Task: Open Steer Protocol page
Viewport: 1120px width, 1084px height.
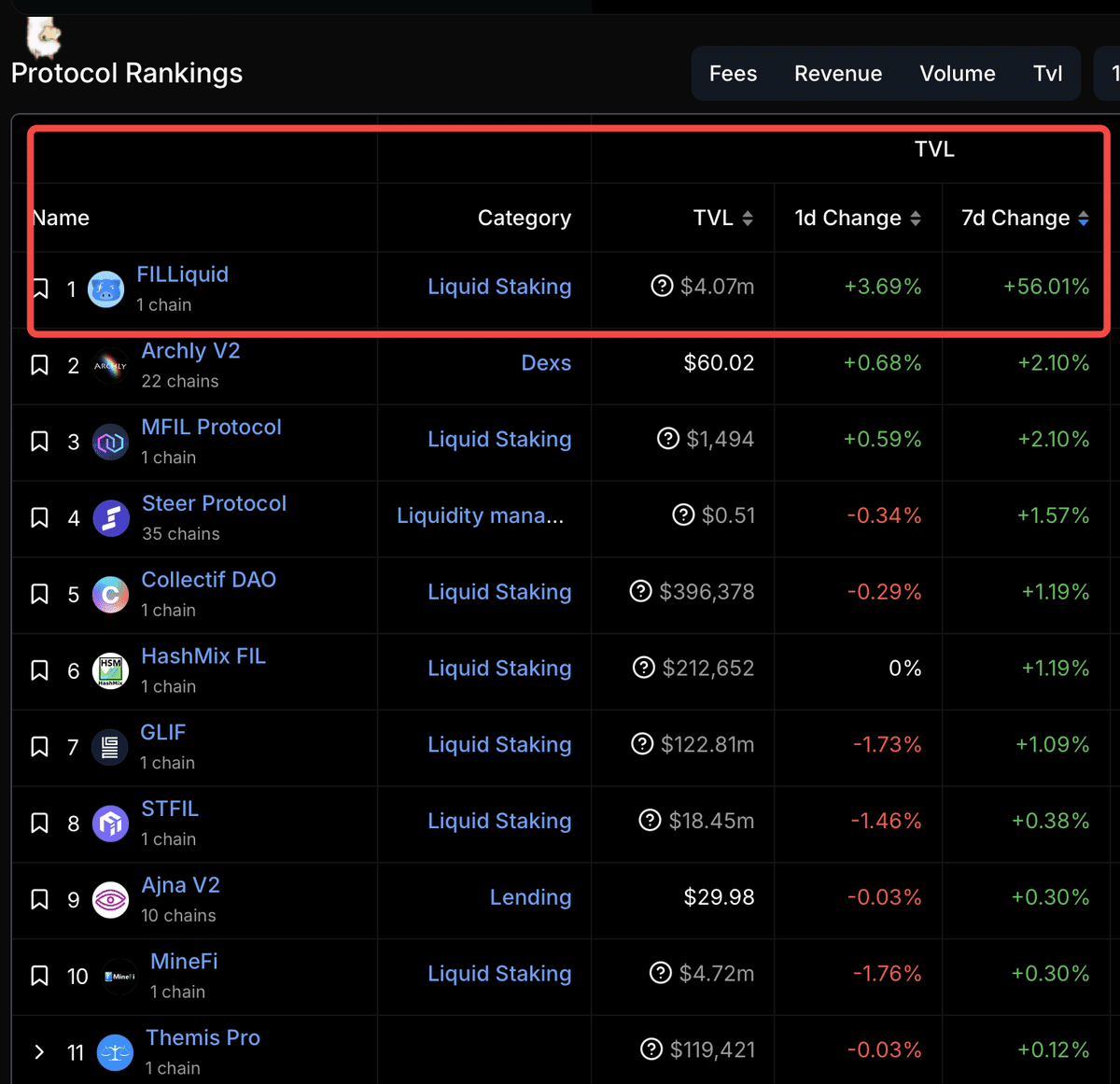Action: click(214, 504)
